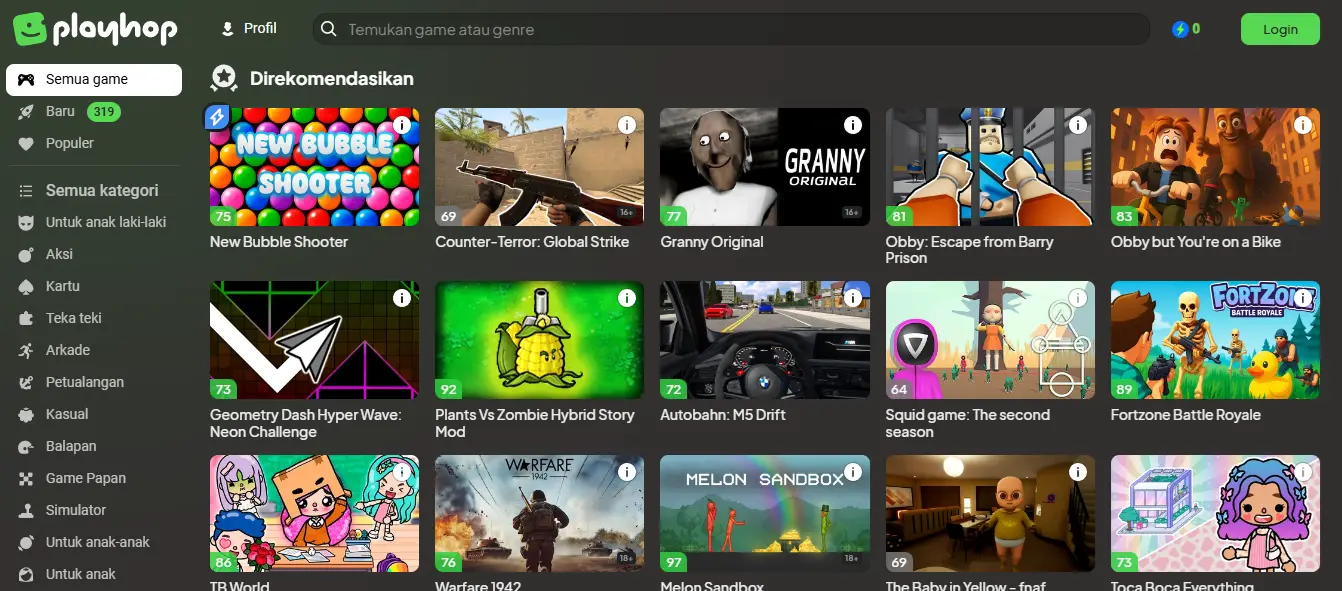Click the search field Temukan game atau genre
1342x591 pixels.
pos(730,29)
